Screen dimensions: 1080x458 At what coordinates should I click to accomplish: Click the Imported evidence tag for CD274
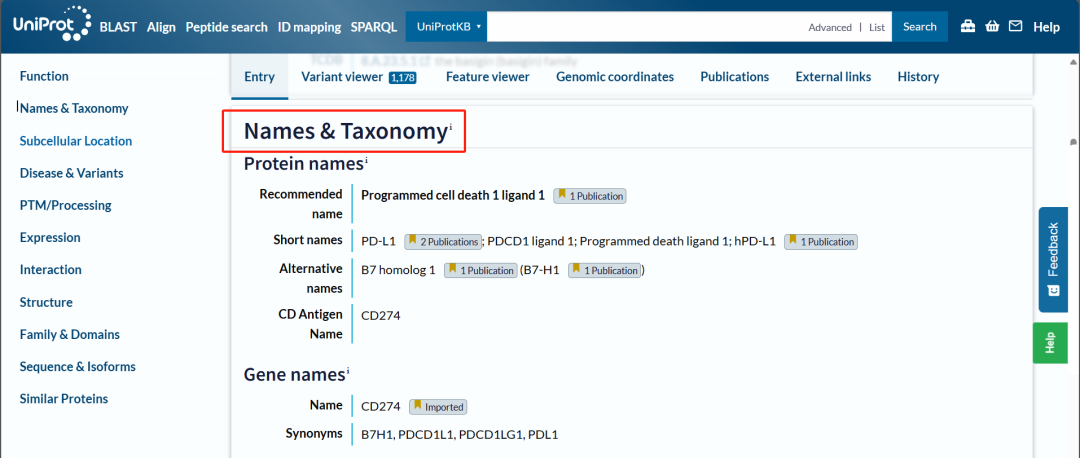tap(438, 407)
